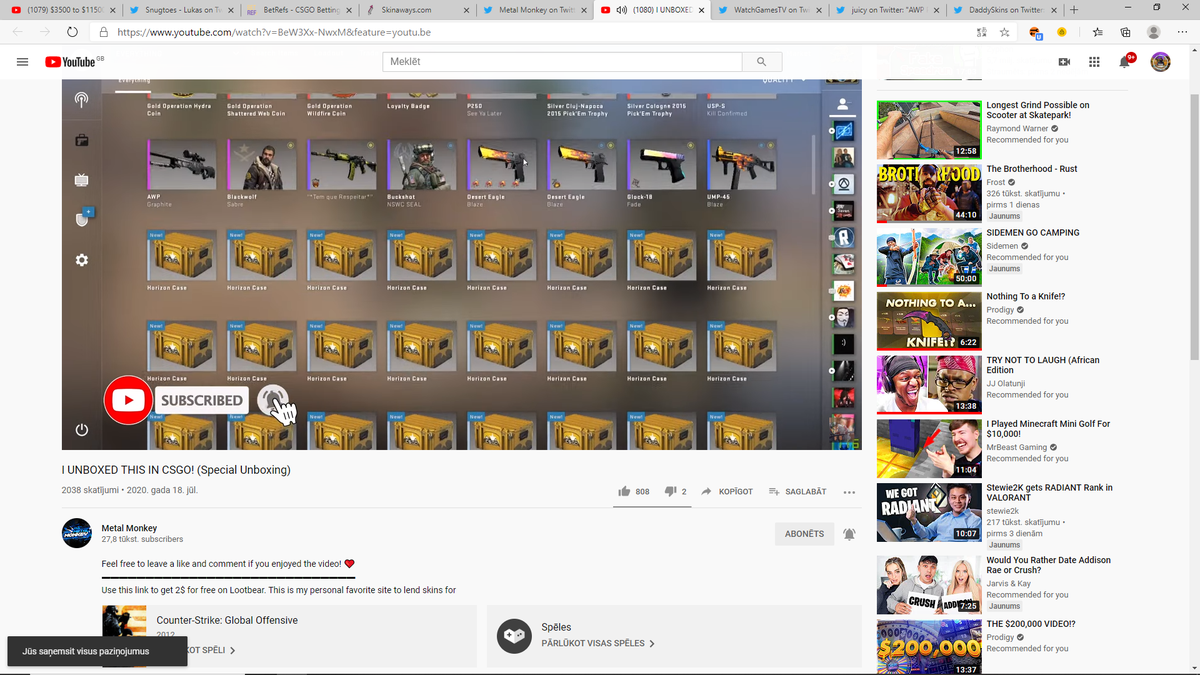Open the Edge favorites list
1200x675 pixels.
point(1098,32)
